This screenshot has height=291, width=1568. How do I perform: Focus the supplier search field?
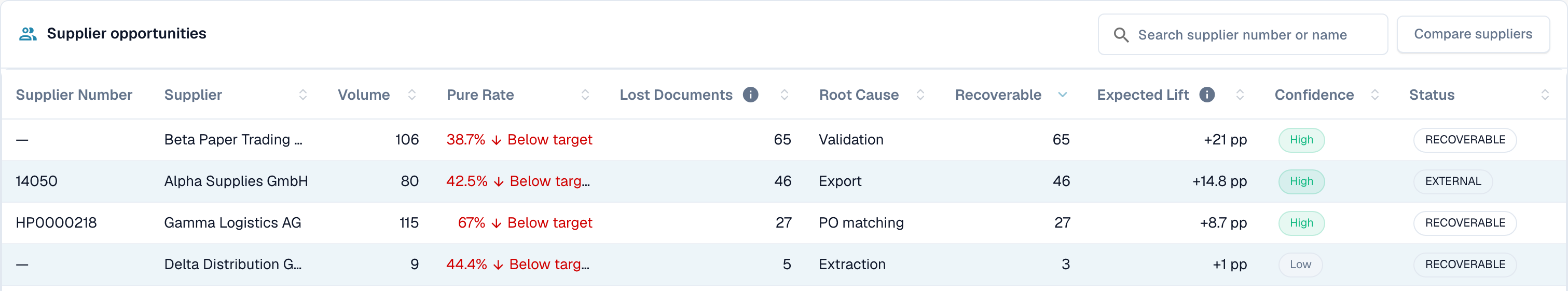click(x=1242, y=35)
